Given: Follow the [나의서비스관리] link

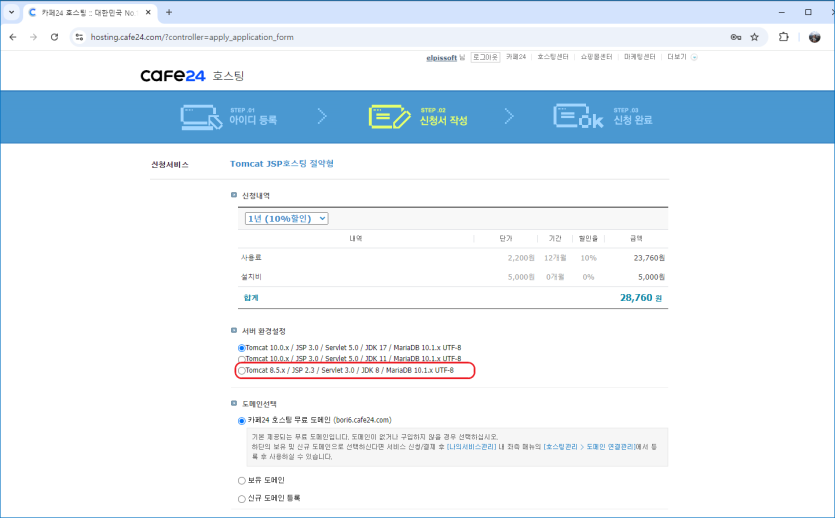Looking at the screenshot, I should [x=471, y=447].
